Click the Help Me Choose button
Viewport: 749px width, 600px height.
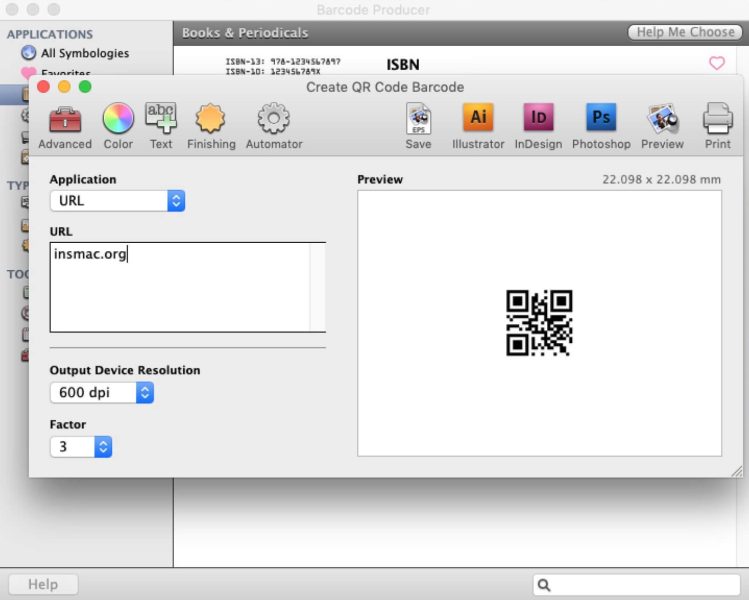point(685,32)
